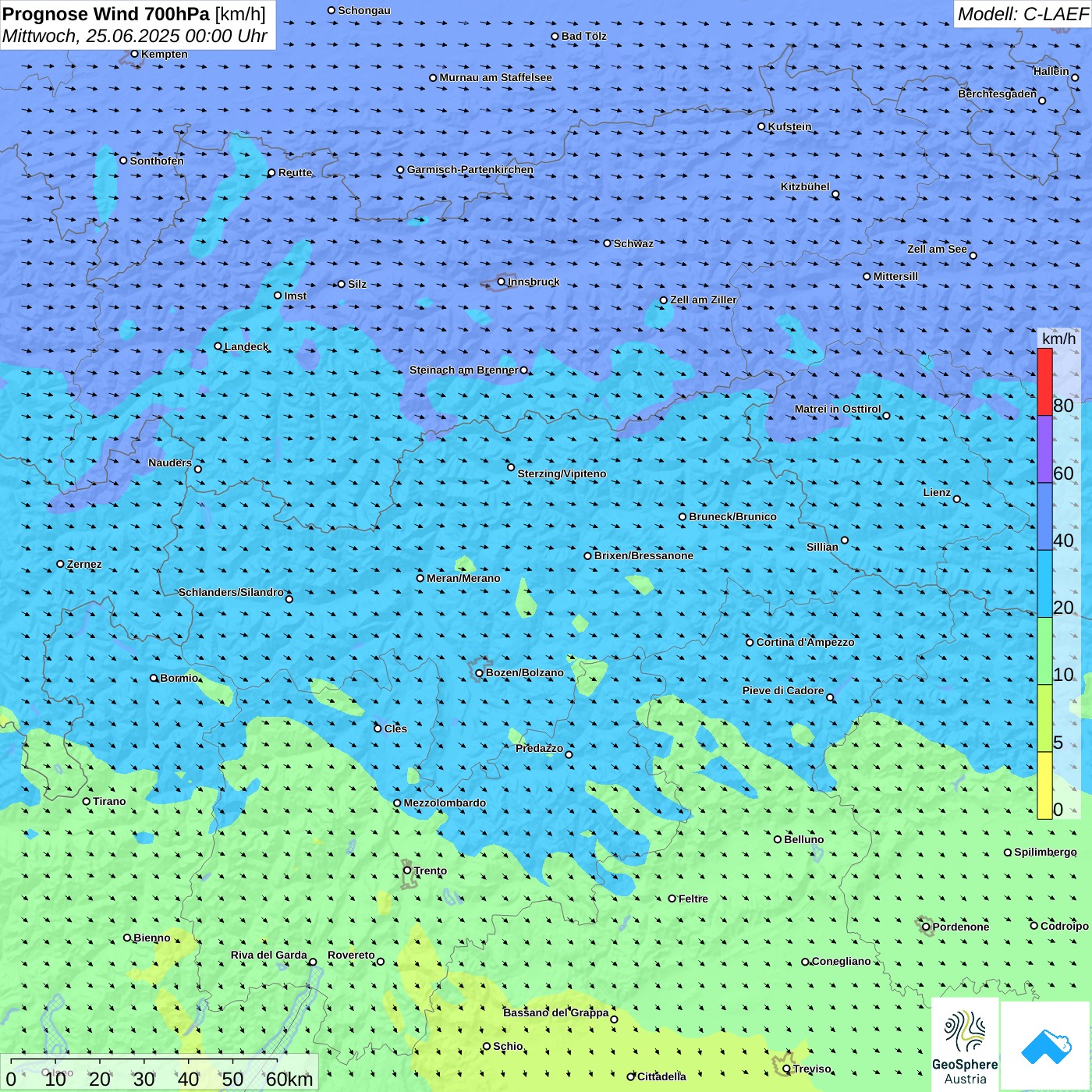Click the Bassano del Grappa label
The height and width of the screenshot is (1092, 1092).
click(x=556, y=1012)
